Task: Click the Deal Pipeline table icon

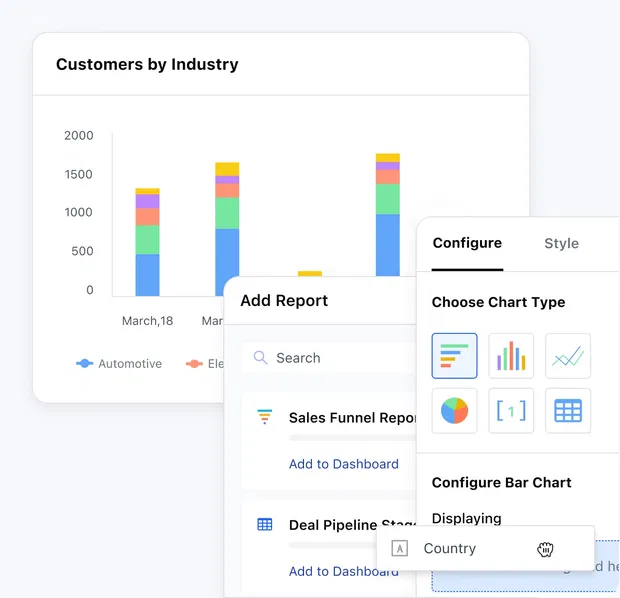Action: coord(265,524)
